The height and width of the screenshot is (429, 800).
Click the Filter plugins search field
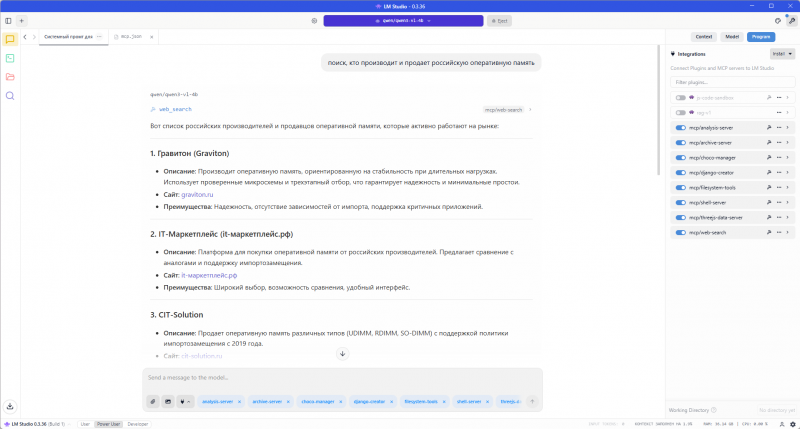732,82
